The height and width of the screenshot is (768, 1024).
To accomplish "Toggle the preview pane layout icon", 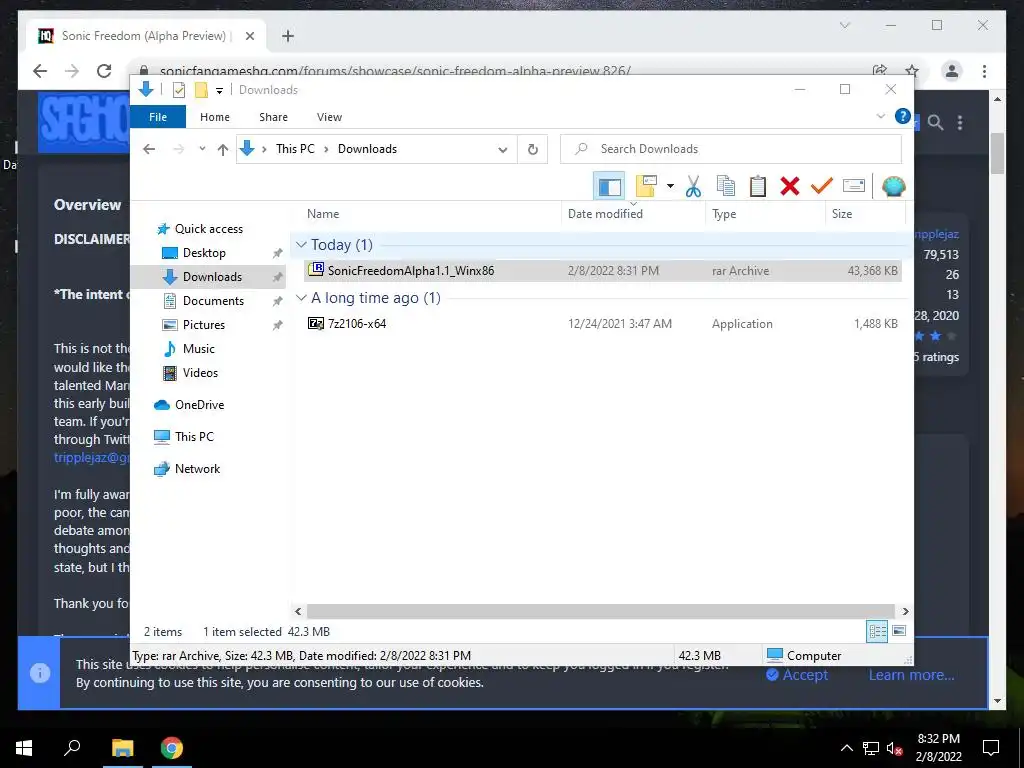I will (609, 187).
